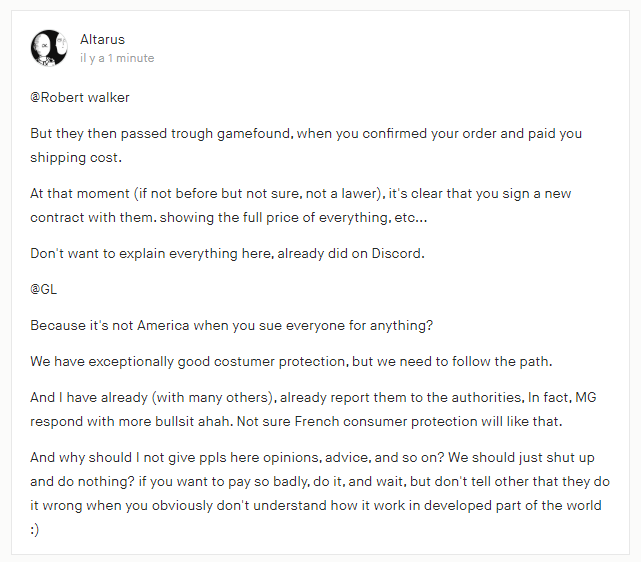
Task: Click the line mentioning Discord
Action: (227, 253)
